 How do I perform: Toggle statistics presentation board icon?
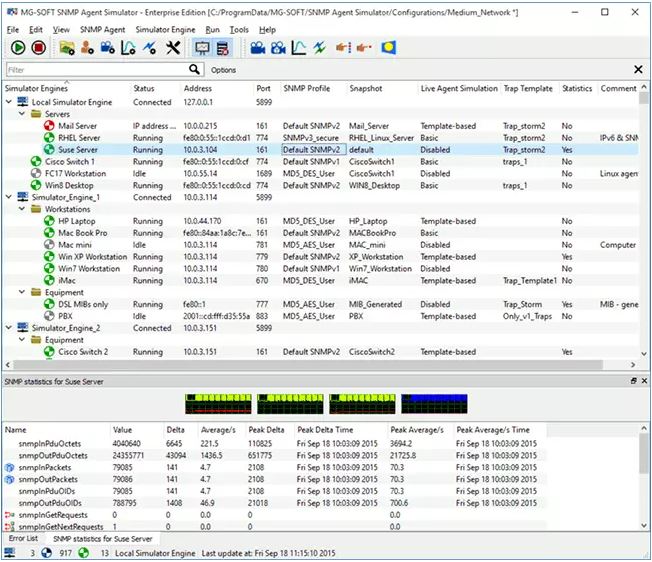[x=203, y=48]
